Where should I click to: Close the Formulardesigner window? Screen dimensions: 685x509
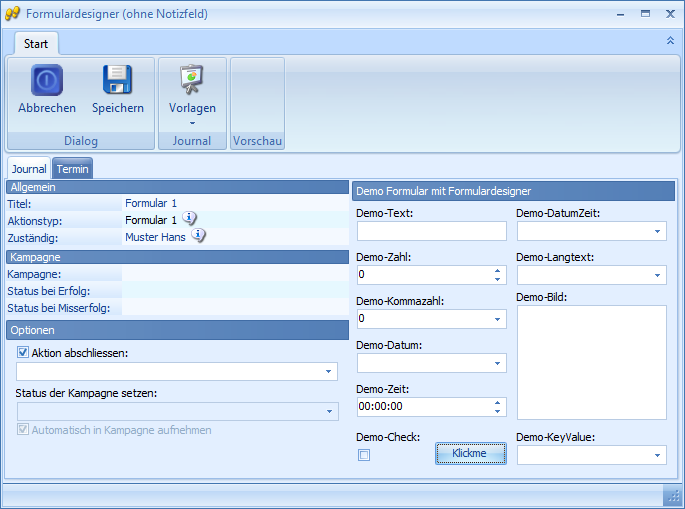click(670, 14)
